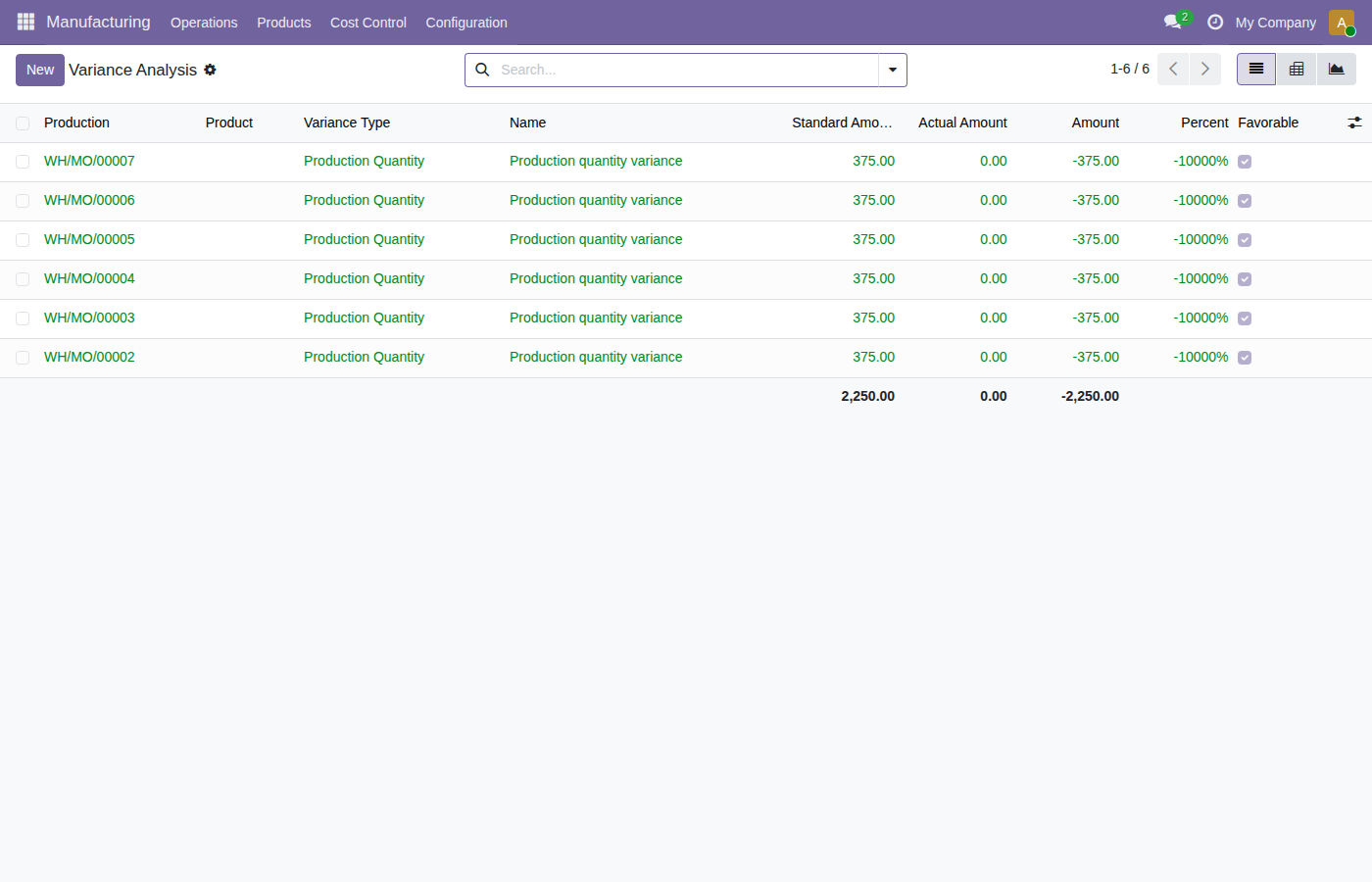Screen dimensions: 1372x882
Task: Select the WH/MO/00004 row checkbox
Action: (23, 279)
